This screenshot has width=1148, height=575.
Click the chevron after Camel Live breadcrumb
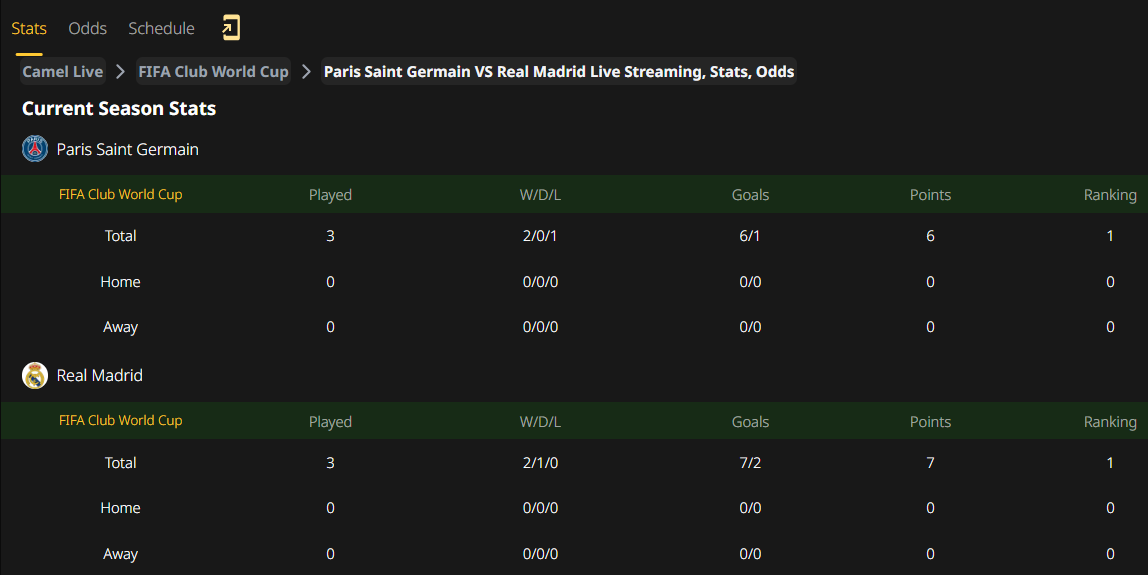pyautogui.click(x=121, y=71)
